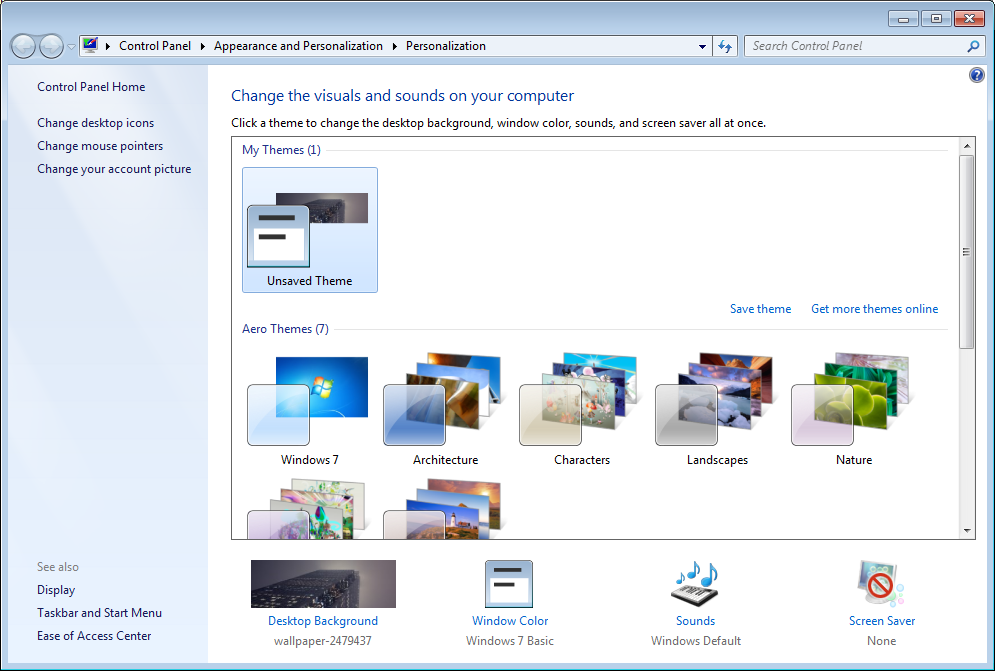Viewport: 995px width, 671px height.
Task: Click the Screen Saver icon
Action: tap(881, 584)
